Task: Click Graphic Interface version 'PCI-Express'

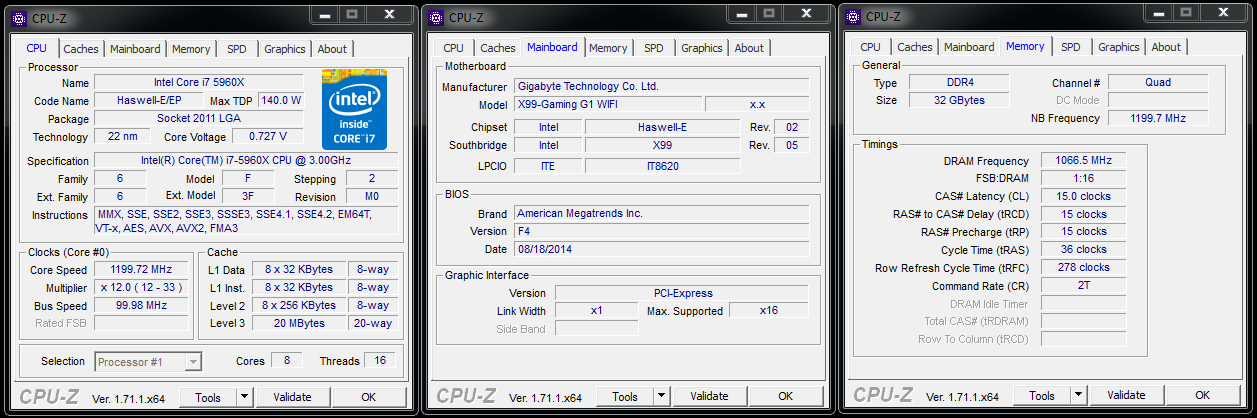Action: point(682,293)
